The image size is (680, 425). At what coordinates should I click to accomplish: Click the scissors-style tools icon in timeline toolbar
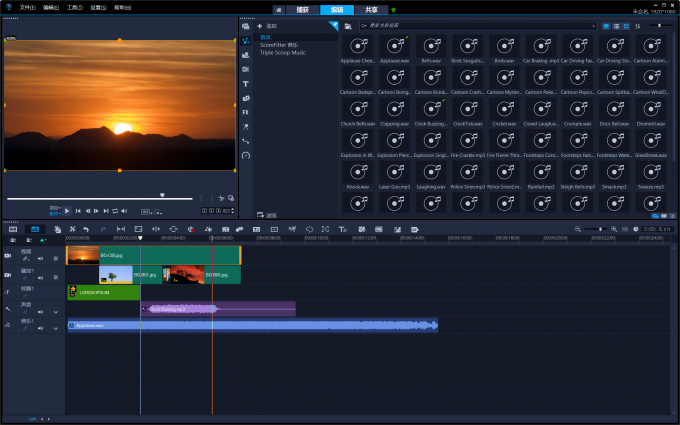coord(72,229)
